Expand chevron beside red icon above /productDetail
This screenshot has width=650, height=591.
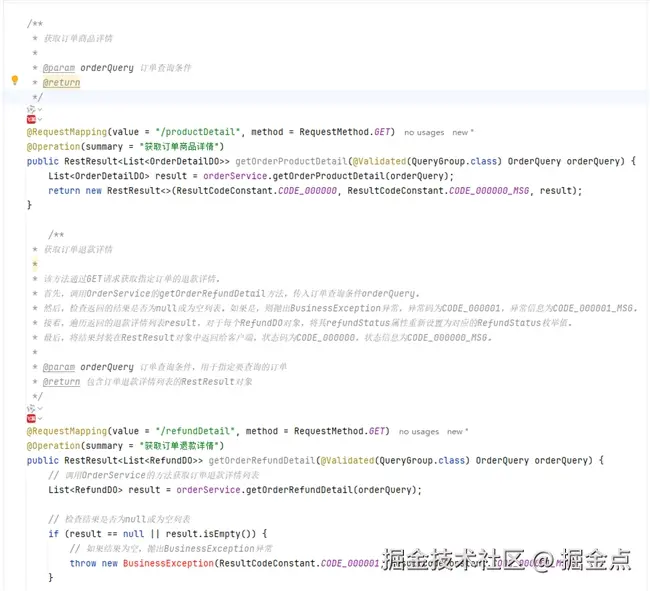tap(40, 119)
